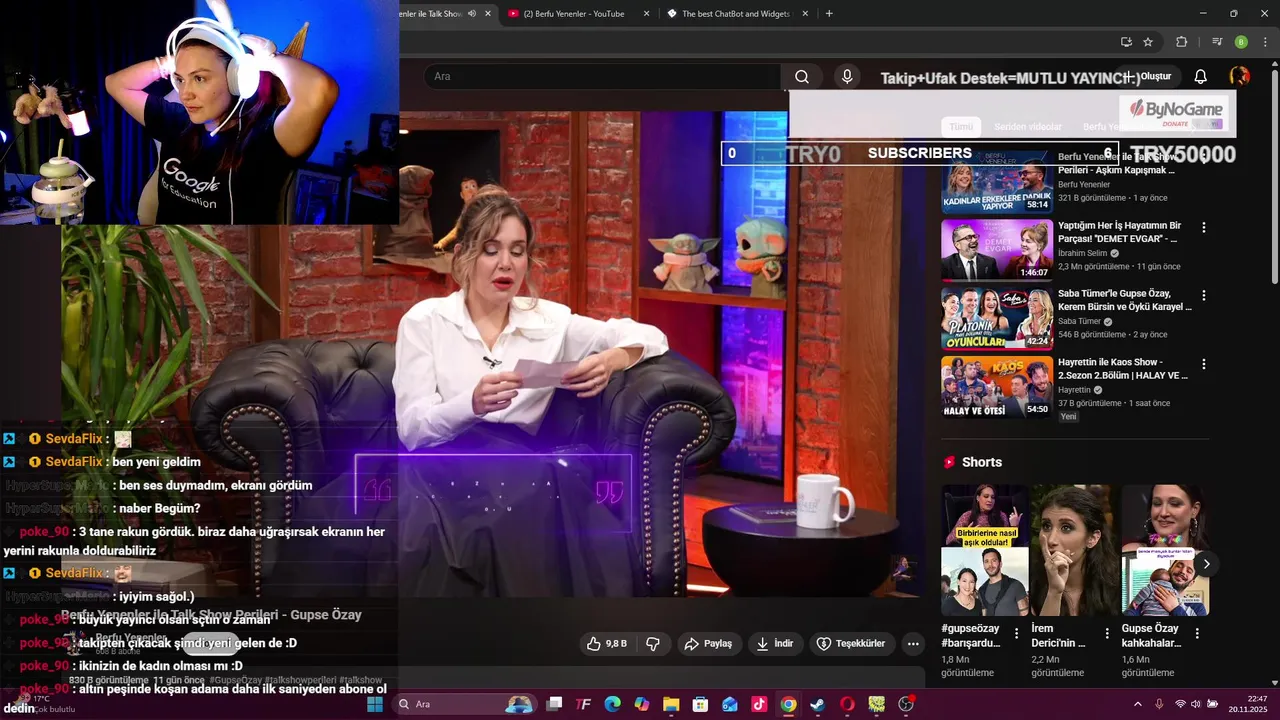
Task: Open TikTok app from taskbar
Action: 759,704
